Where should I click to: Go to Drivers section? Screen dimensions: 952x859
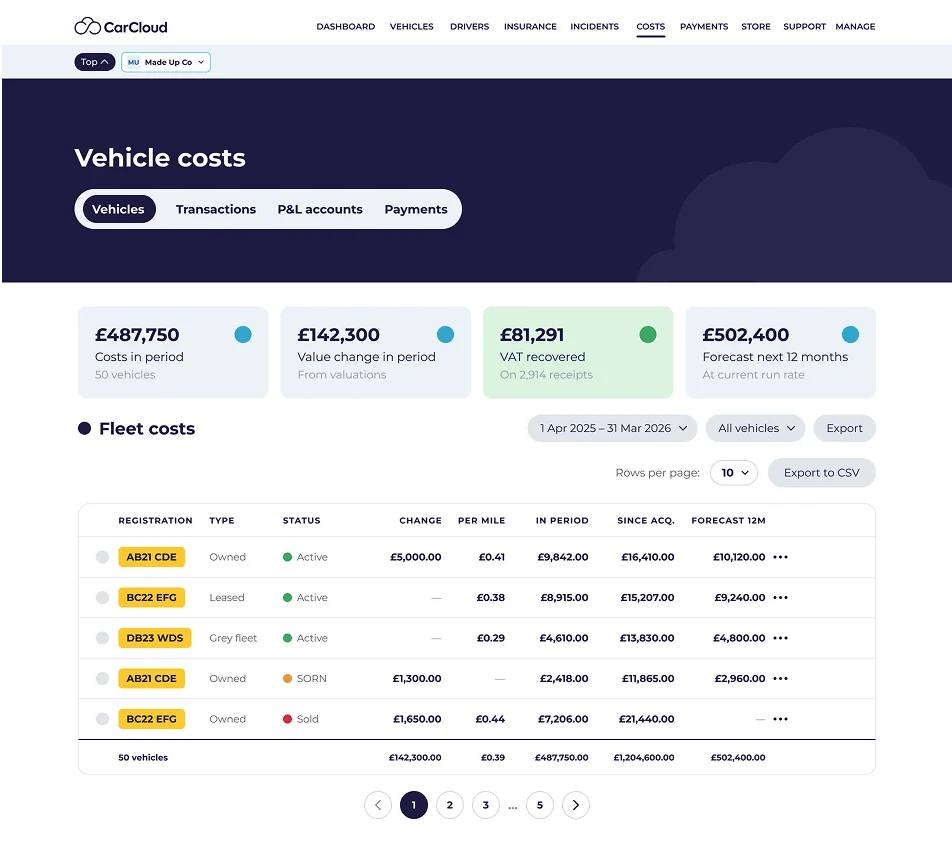pos(469,27)
